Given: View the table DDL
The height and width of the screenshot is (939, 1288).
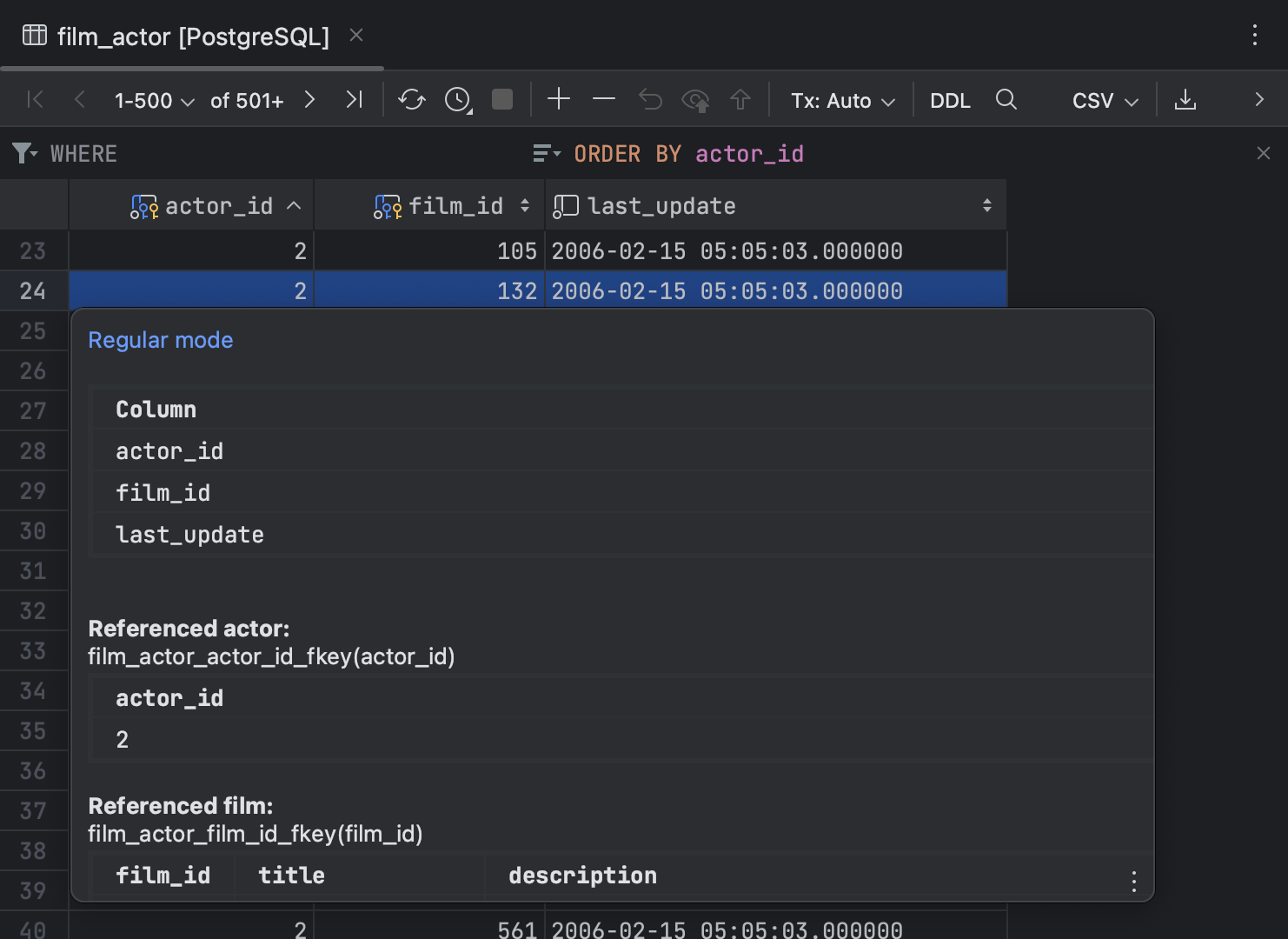Looking at the screenshot, I should [x=950, y=100].
